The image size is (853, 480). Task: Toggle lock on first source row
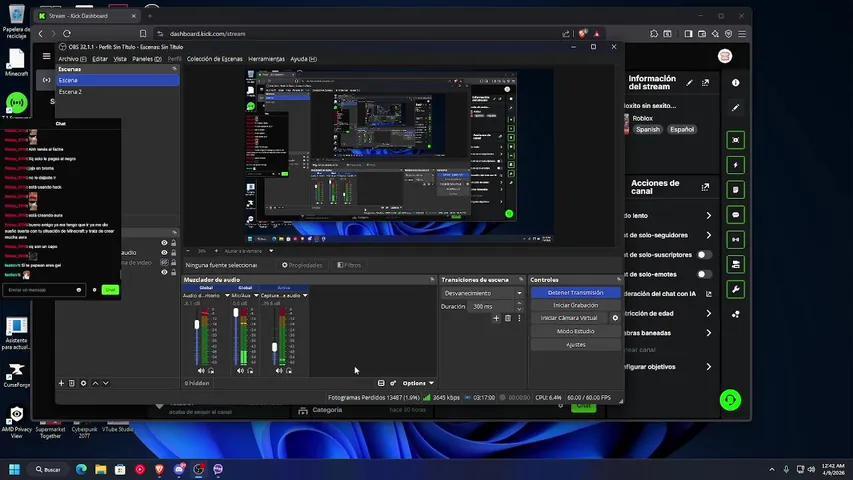coord(174,243)
